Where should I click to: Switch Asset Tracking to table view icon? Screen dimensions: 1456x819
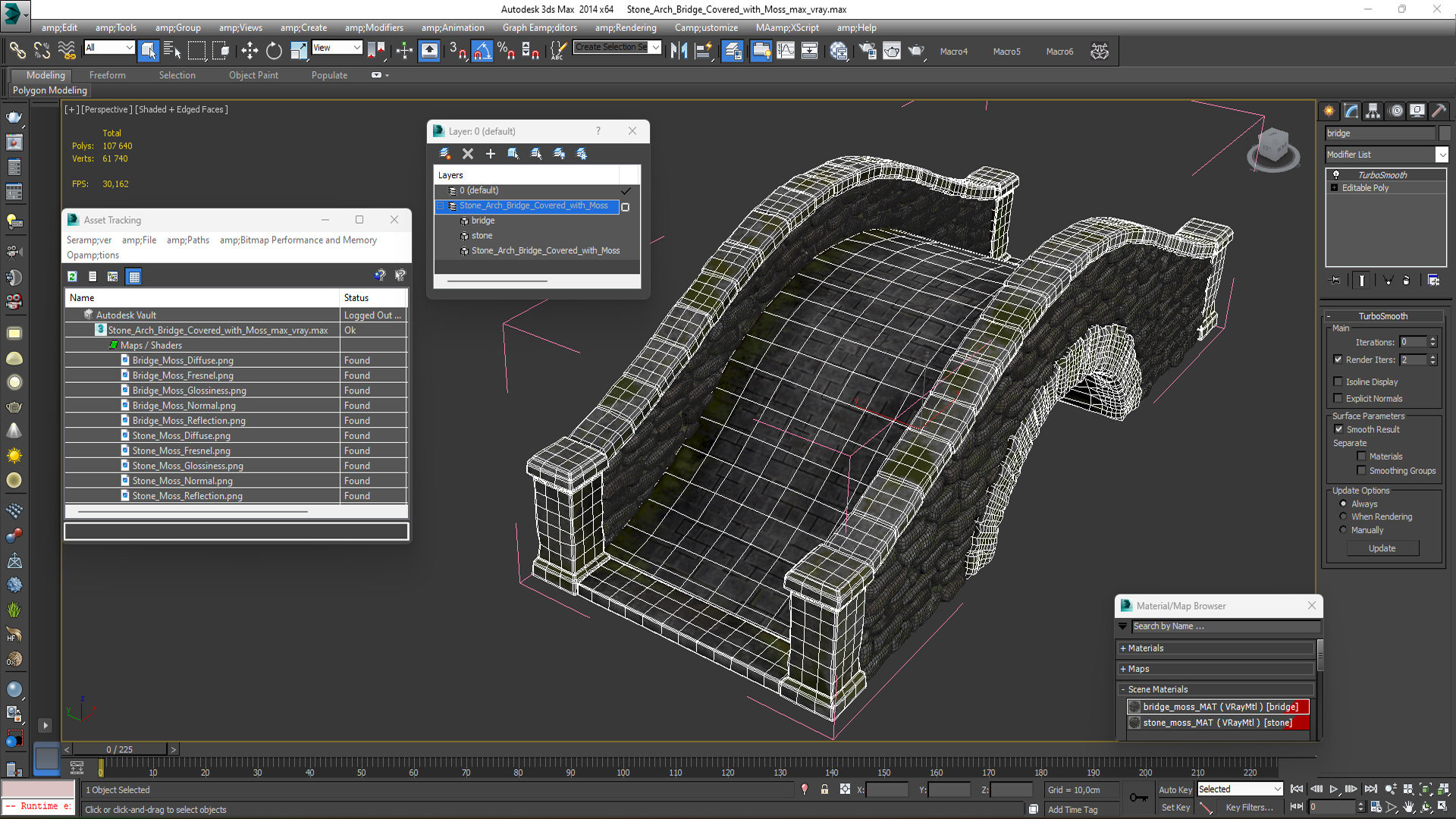(134, 277)
